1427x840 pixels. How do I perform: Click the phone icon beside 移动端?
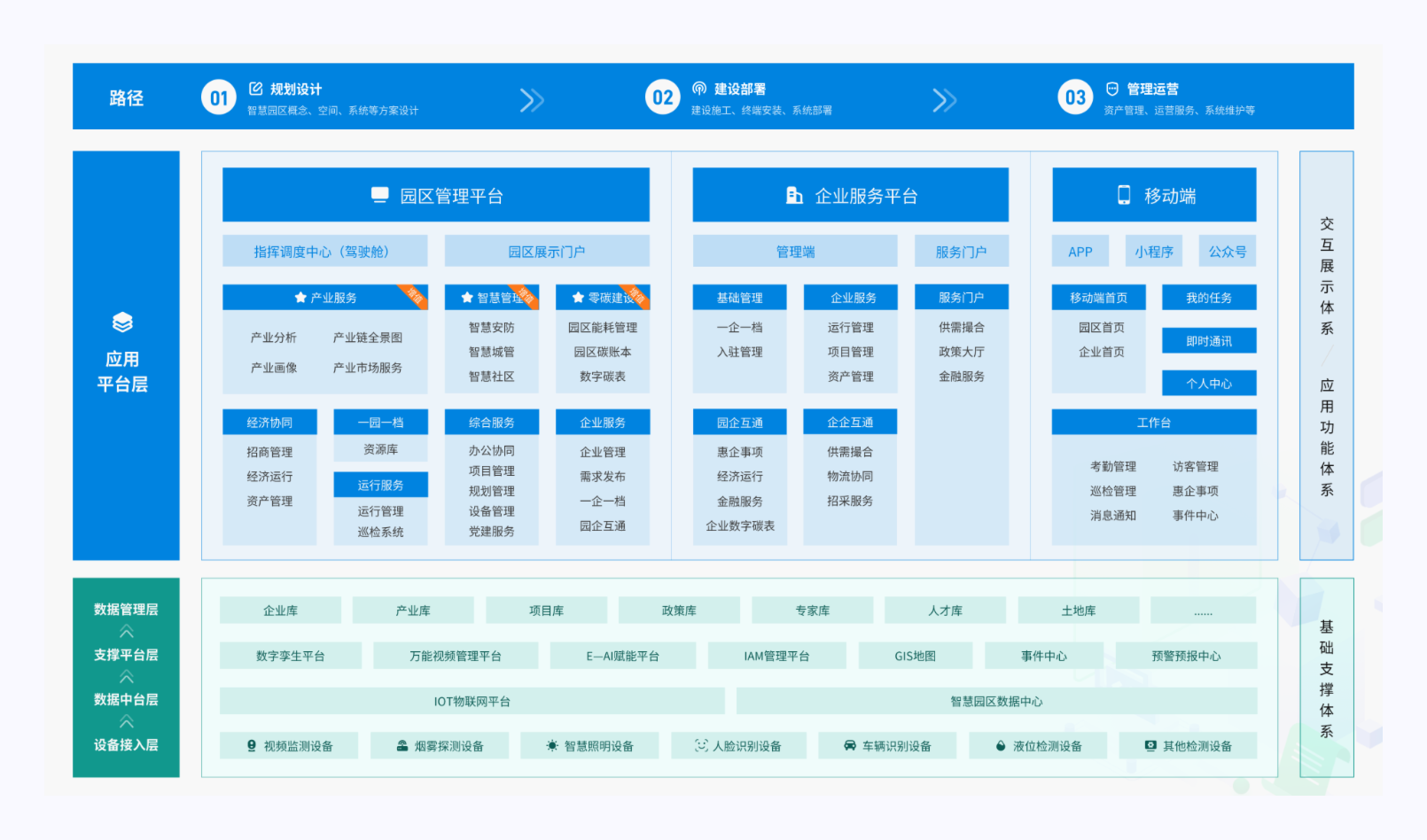coord(1124,195)
